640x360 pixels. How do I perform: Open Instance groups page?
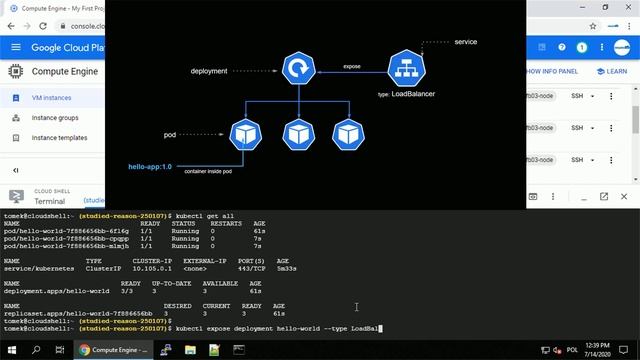pos(55,118)
